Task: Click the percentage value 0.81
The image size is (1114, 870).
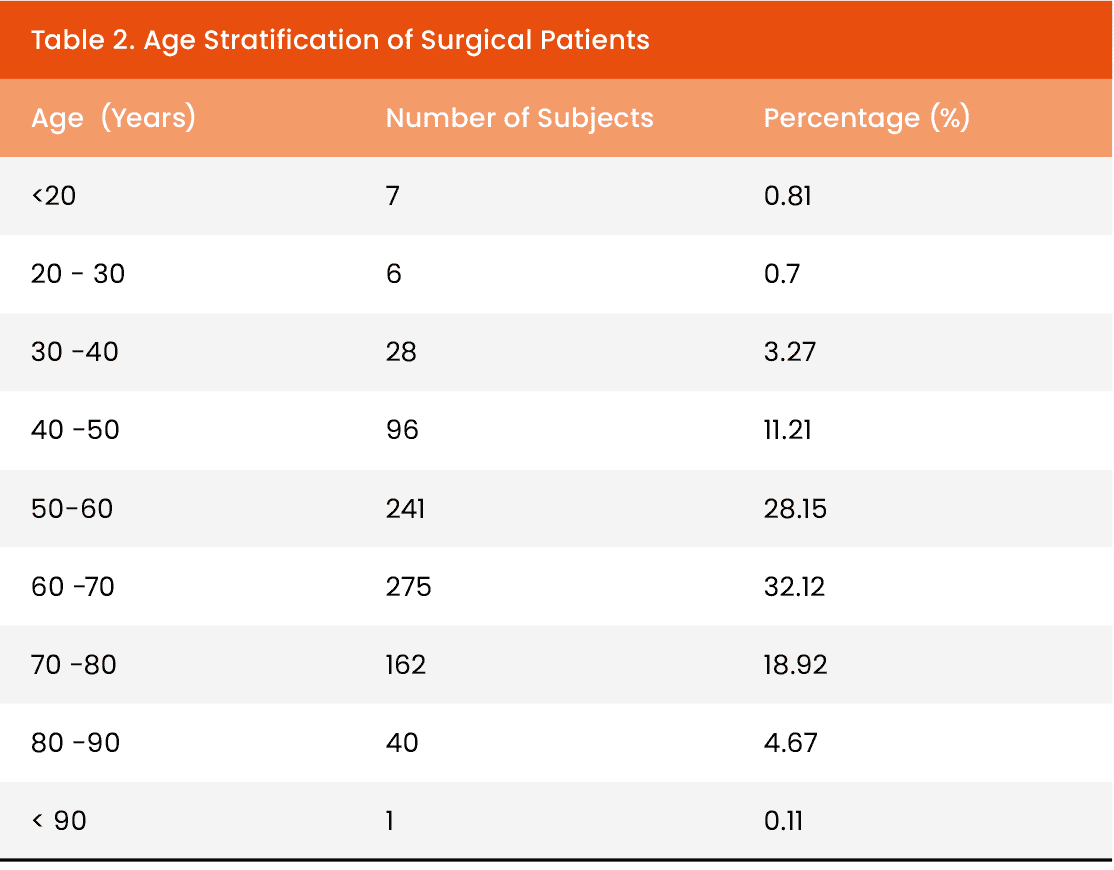Action: [x=787, y=195]
